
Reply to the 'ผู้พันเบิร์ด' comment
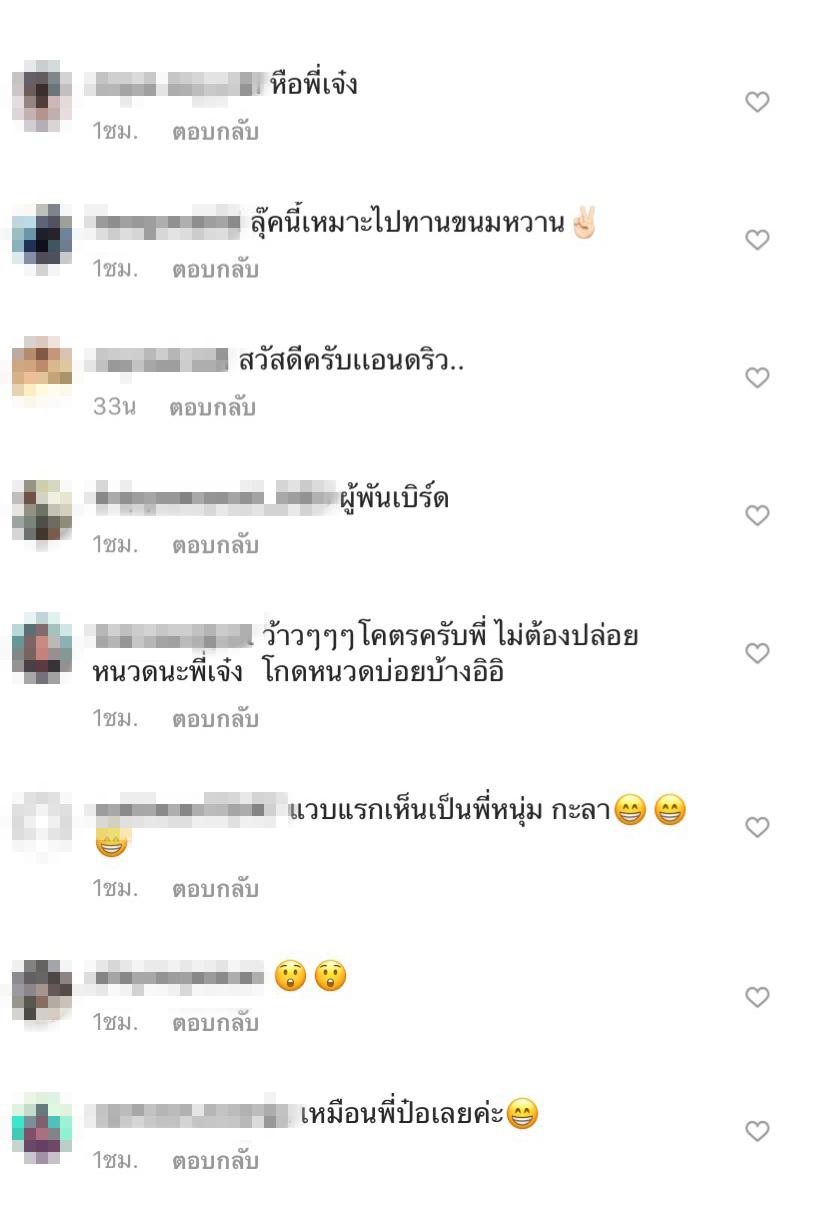pyautogui.click(x=215, y=546)
